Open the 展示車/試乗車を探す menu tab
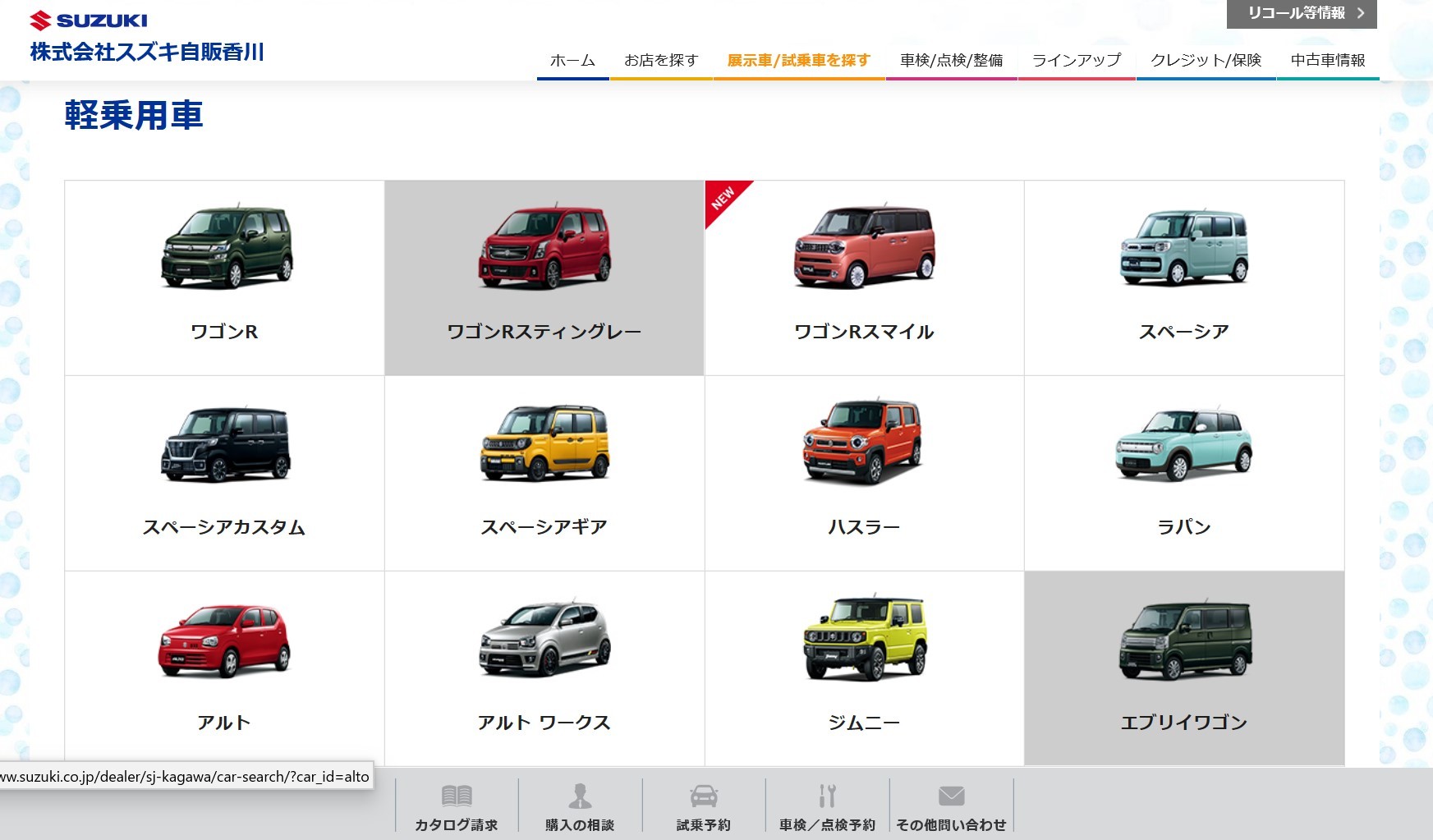 click(799, 61)
